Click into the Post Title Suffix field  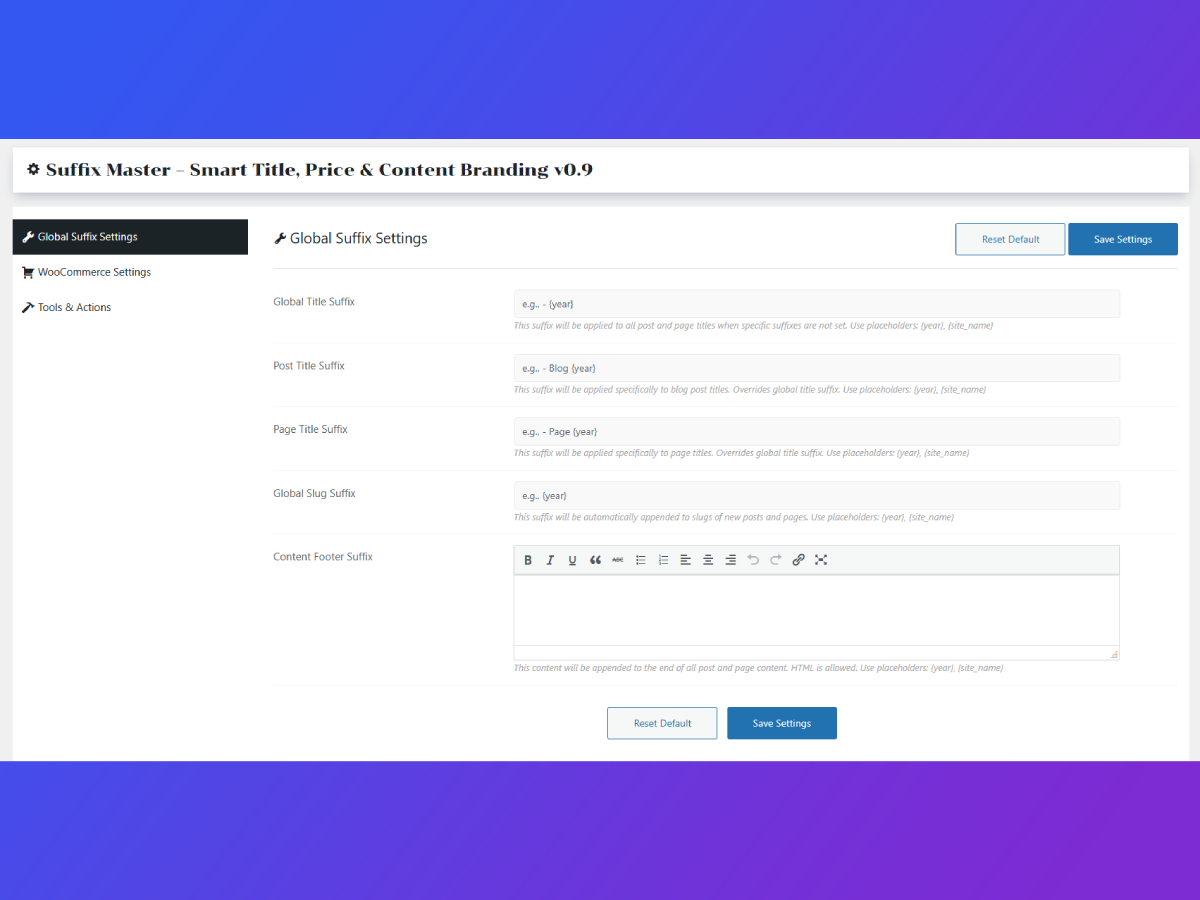click(x=816, y=368)
